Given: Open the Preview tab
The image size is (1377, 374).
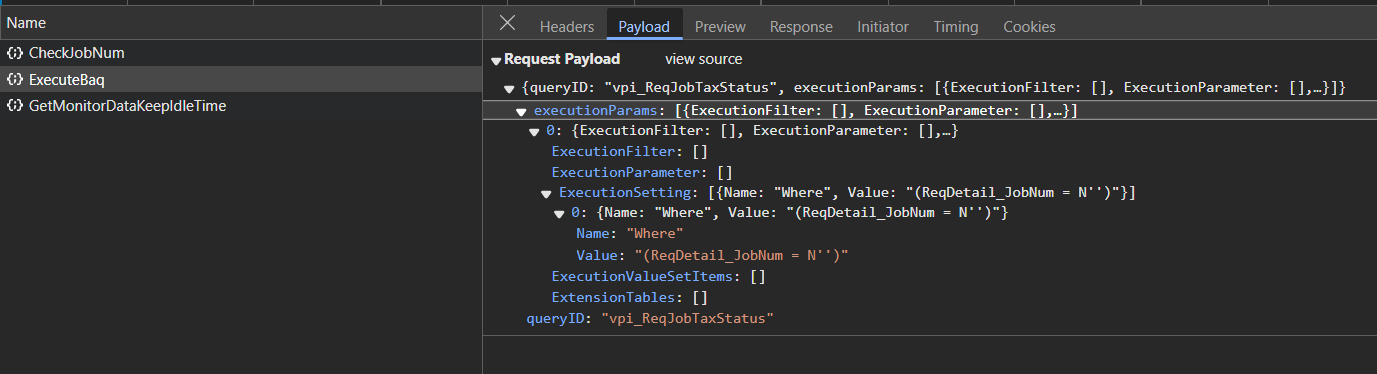Looking at the screenshot, I should 720,27.
